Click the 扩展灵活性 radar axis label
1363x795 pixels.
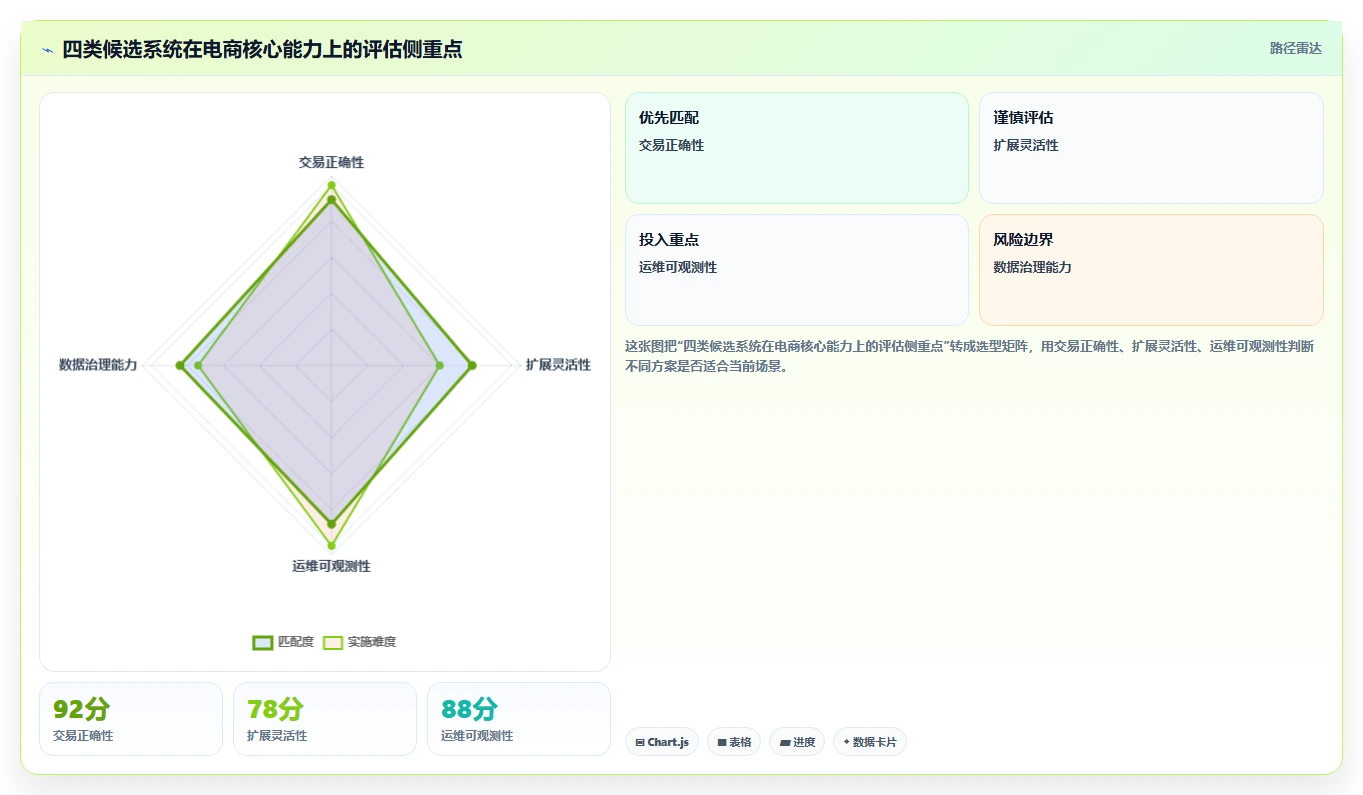(558, 365)
